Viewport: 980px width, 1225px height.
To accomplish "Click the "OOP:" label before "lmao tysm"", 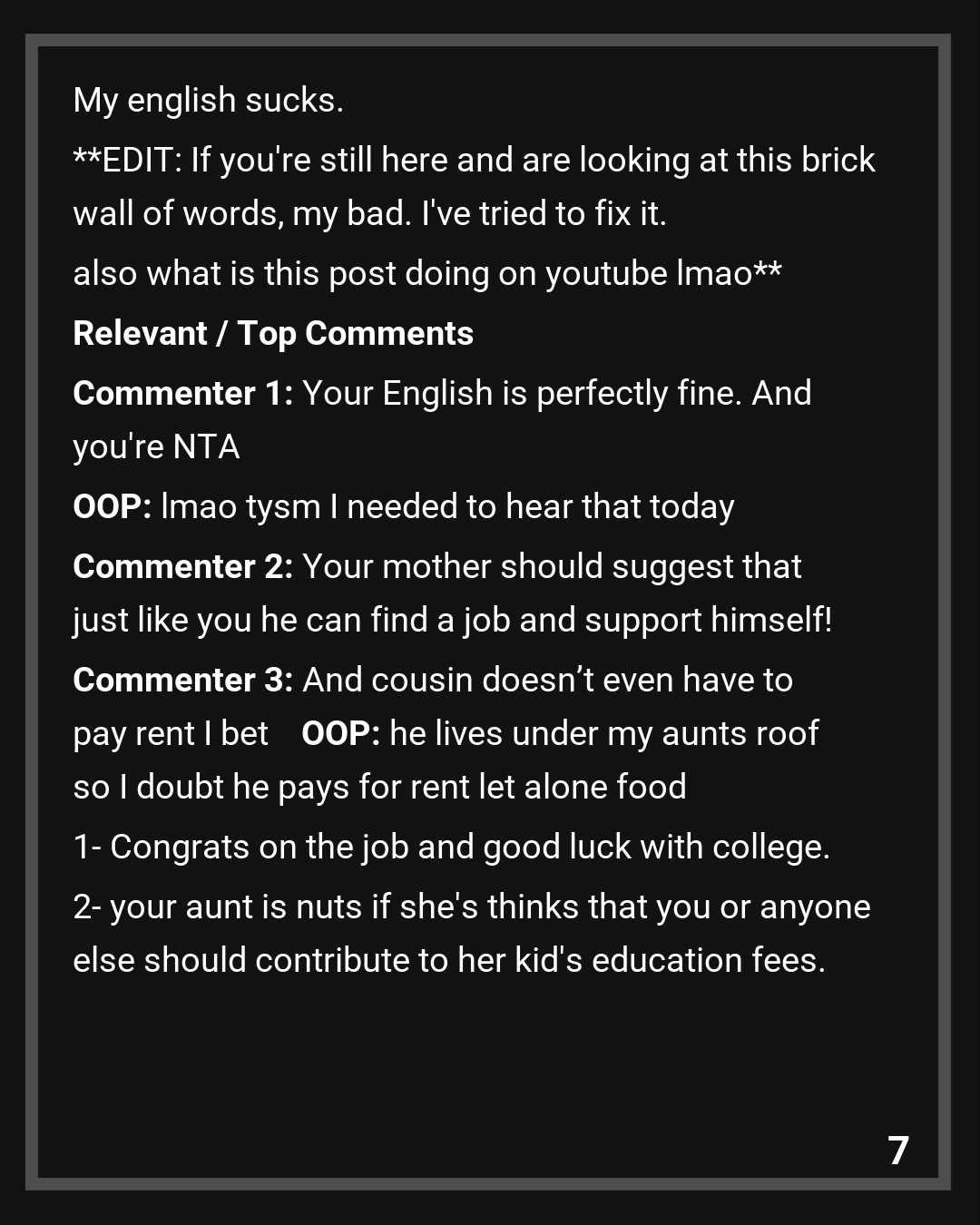I will tap(112, 507).
